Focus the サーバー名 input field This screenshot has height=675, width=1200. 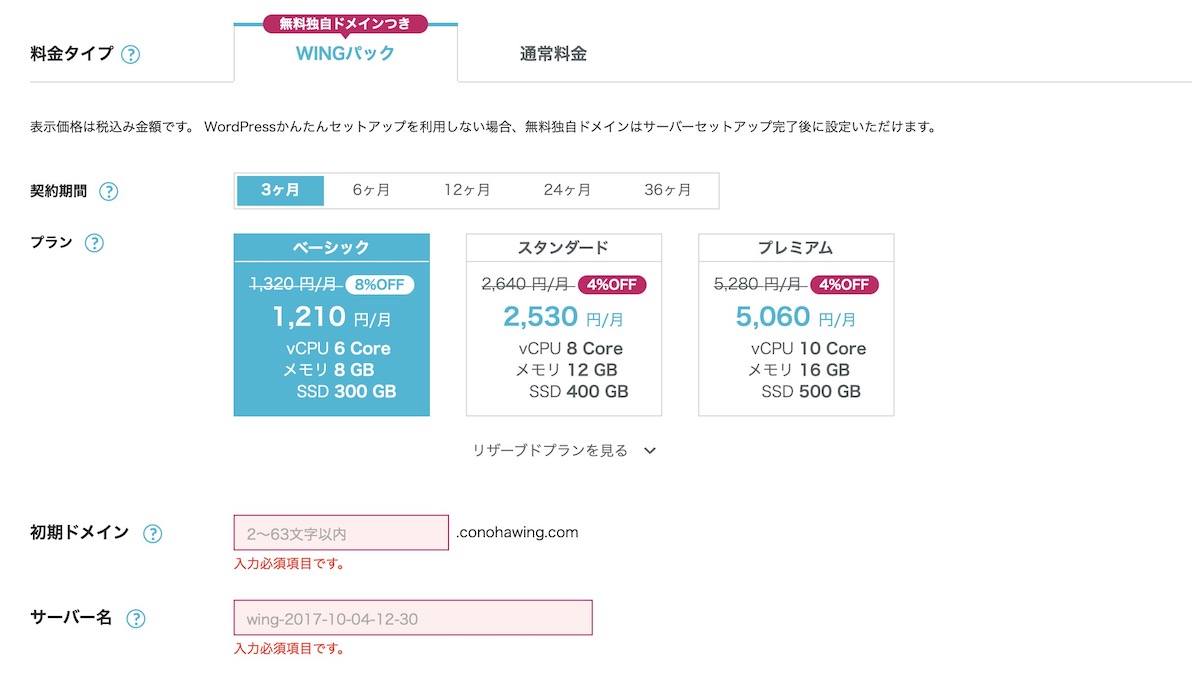pyautogui.click(x=413, y=618)
